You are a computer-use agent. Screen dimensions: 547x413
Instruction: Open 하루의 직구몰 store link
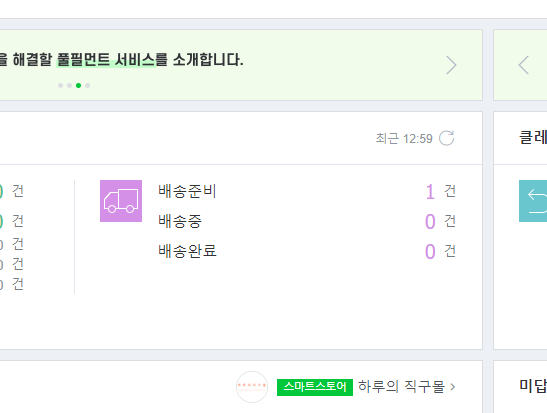[x=401, y=387]
